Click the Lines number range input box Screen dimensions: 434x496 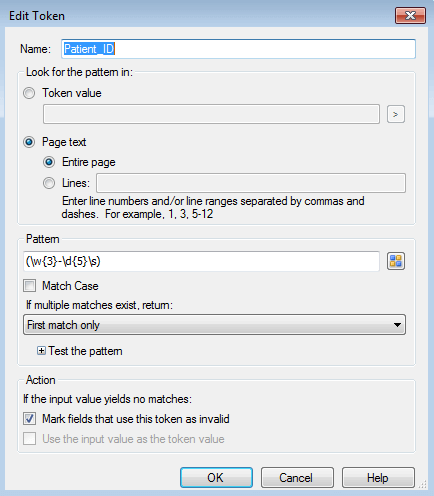pyautogui.click(x=251, y=183)
